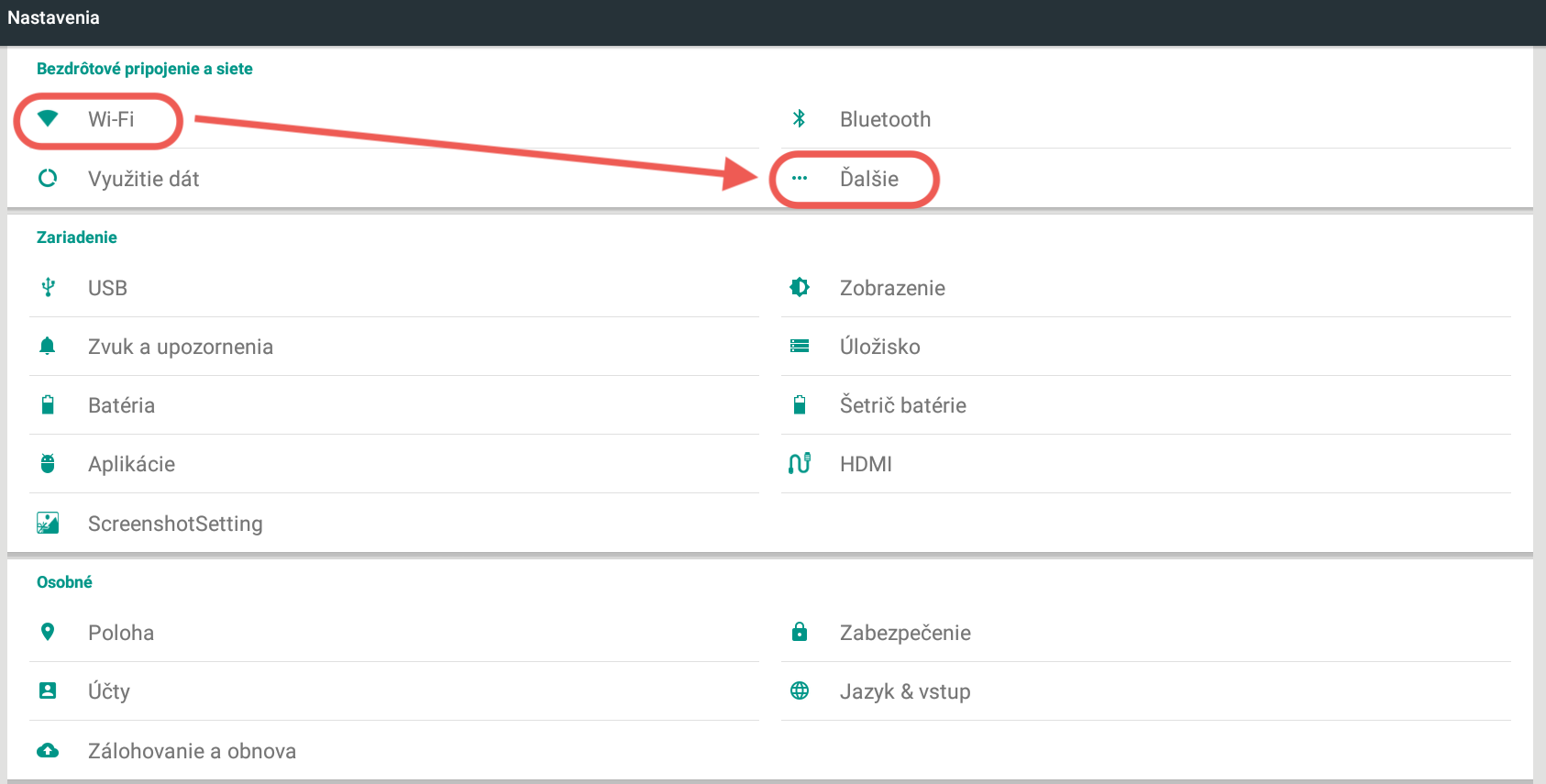1546x784 pixels.
Task: Open Zálohovanie a obnova
Action: (x=192, y=751)
